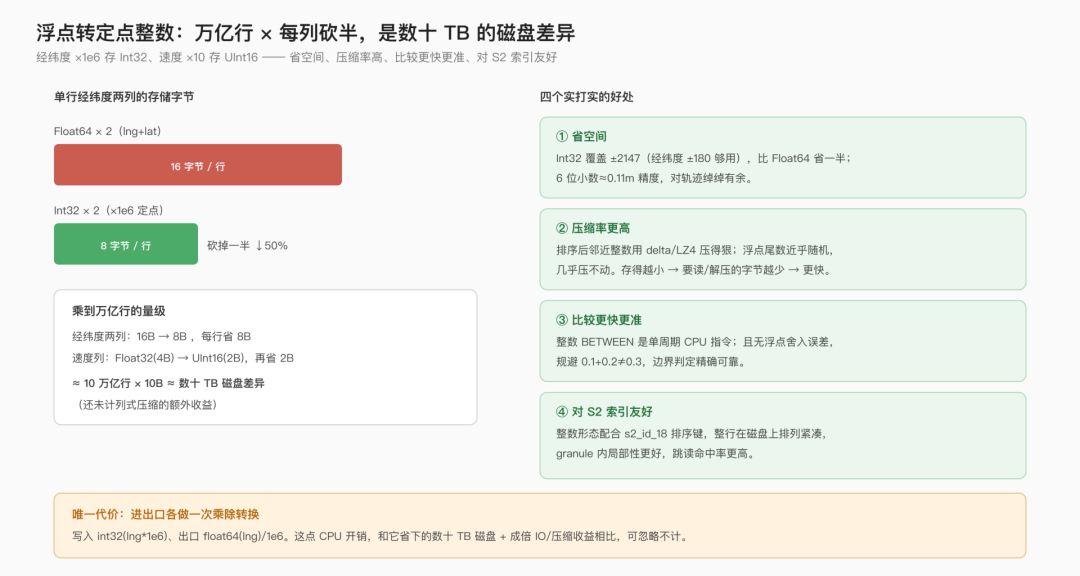The width and height of the screenshot is (1080, 576).
Task: Click the heading 四个实打实的好处
Action: click(x=586, y=97)
